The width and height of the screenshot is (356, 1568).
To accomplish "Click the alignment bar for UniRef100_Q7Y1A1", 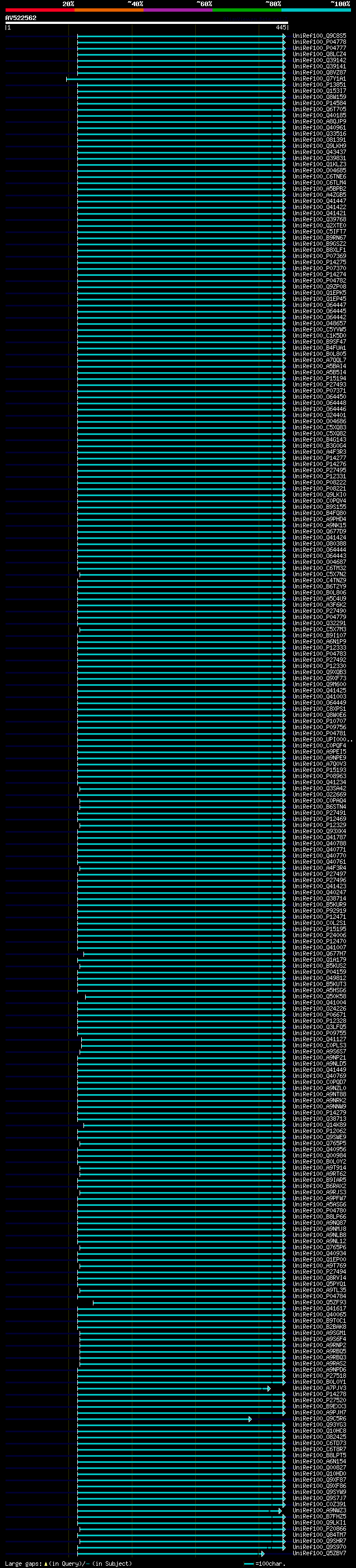I will (x=176, y=79).
